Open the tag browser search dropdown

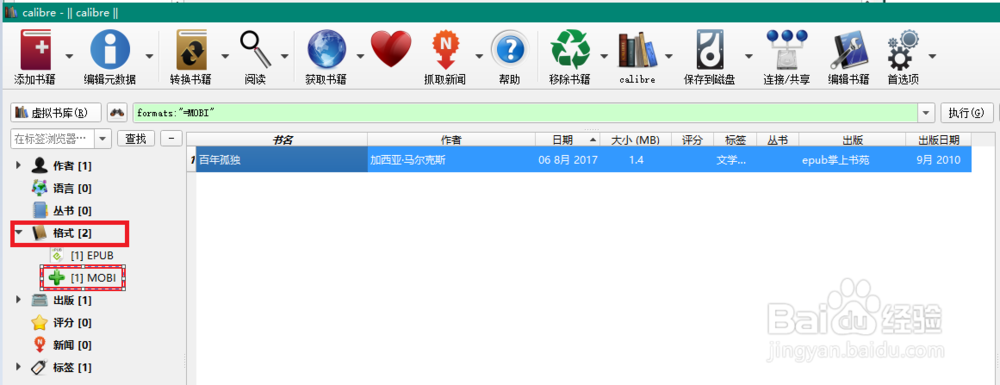[x=104, y=138]
